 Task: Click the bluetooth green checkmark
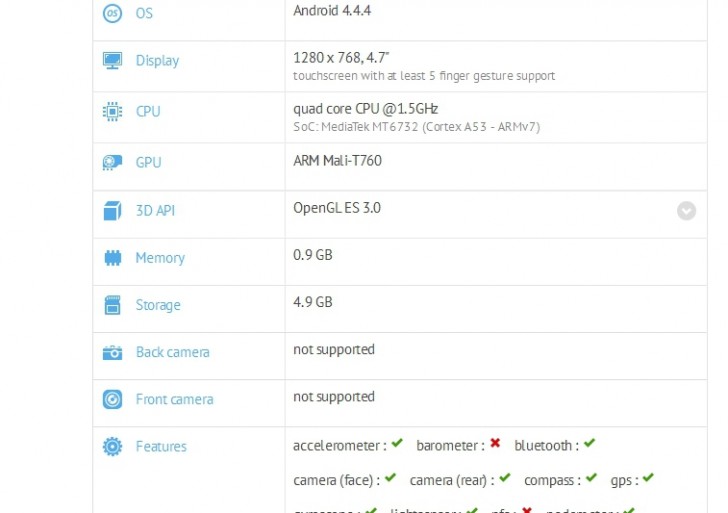click(x=589, y=444)
